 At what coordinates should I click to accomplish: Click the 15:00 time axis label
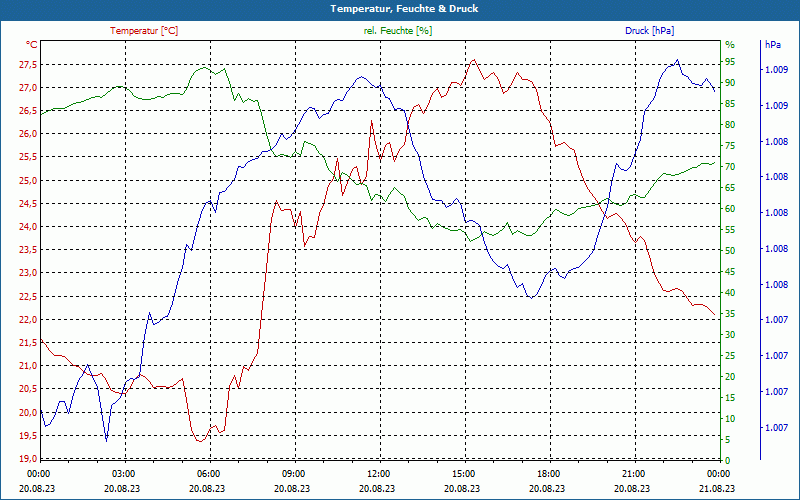[x=463, y=473]
